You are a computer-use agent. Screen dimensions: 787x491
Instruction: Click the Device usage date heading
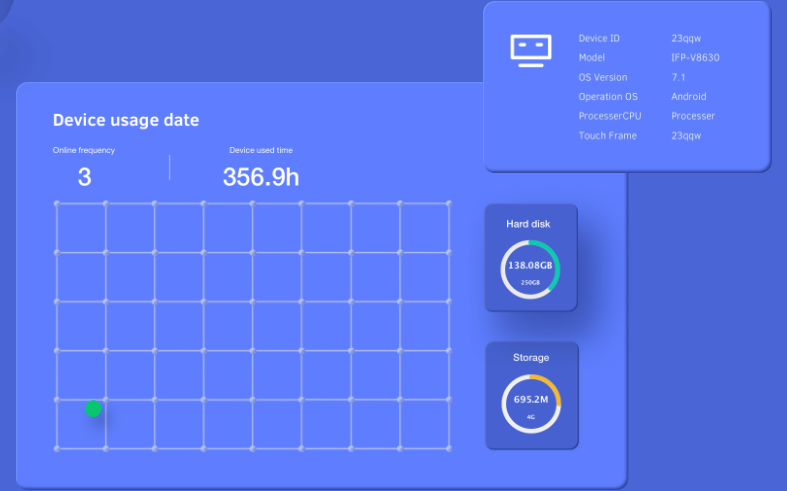126,120
